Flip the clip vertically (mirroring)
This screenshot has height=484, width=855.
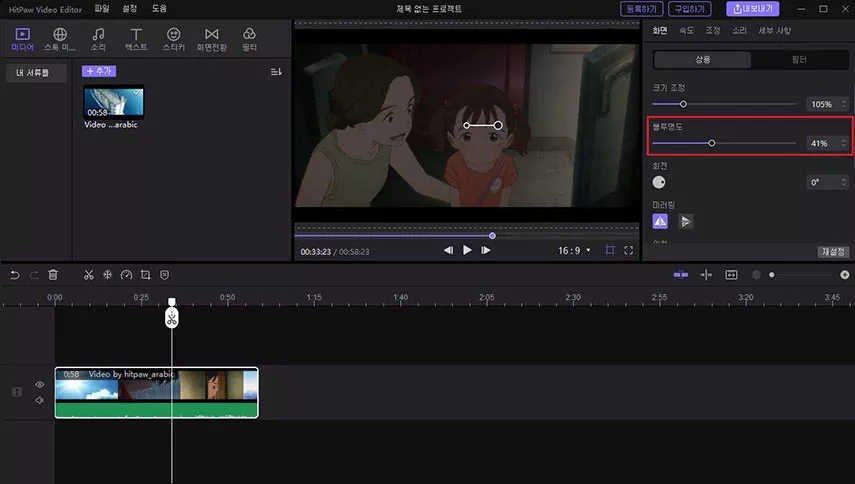click(685, 221)
